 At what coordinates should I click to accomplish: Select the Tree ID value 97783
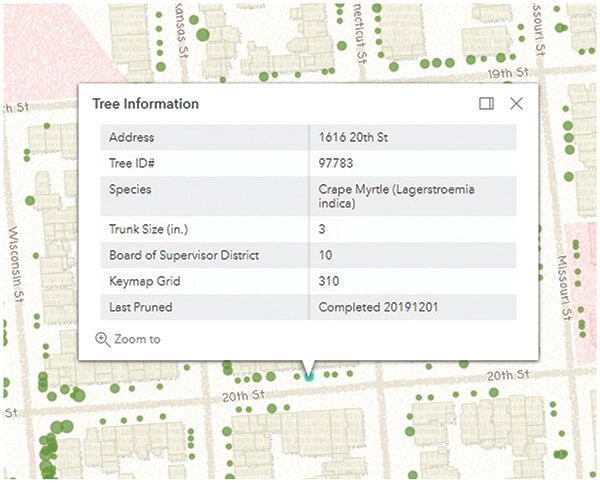336,163
